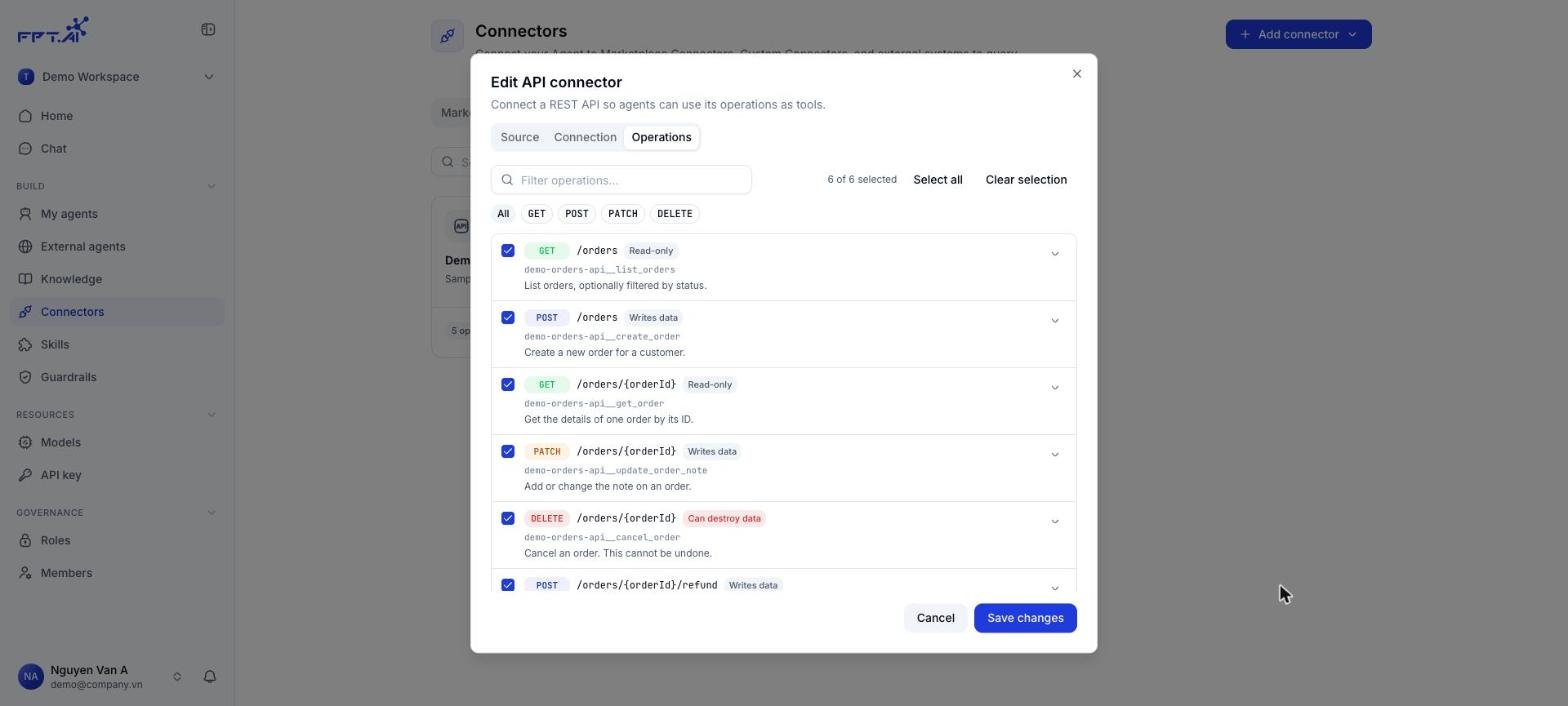Image resolution: width=1568 pixels, height=706 pixels.
Task: Collapse the BUILD section
Action: click(x=211, y=186)
